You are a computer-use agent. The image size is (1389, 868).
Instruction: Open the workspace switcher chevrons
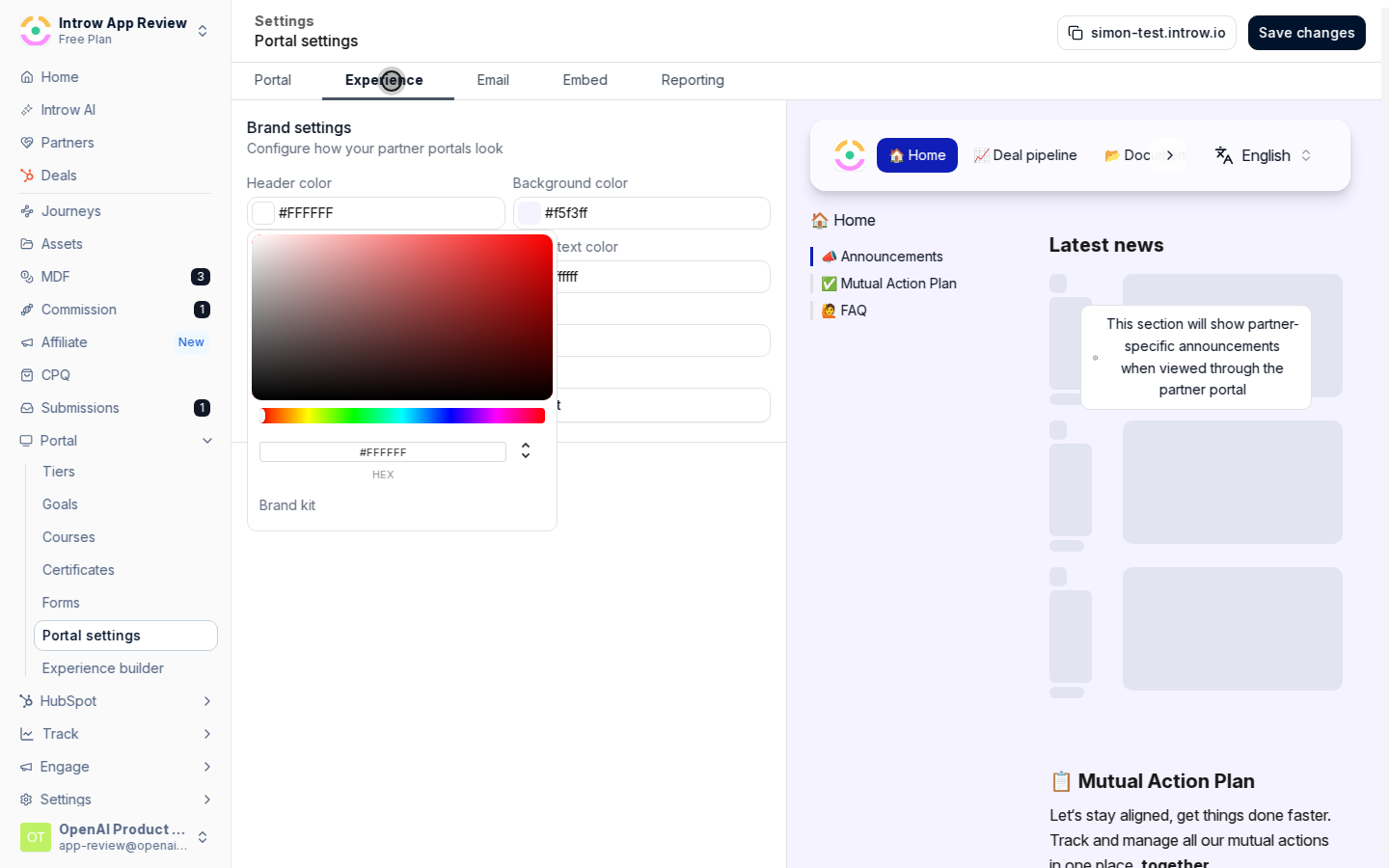pos(203,31)
